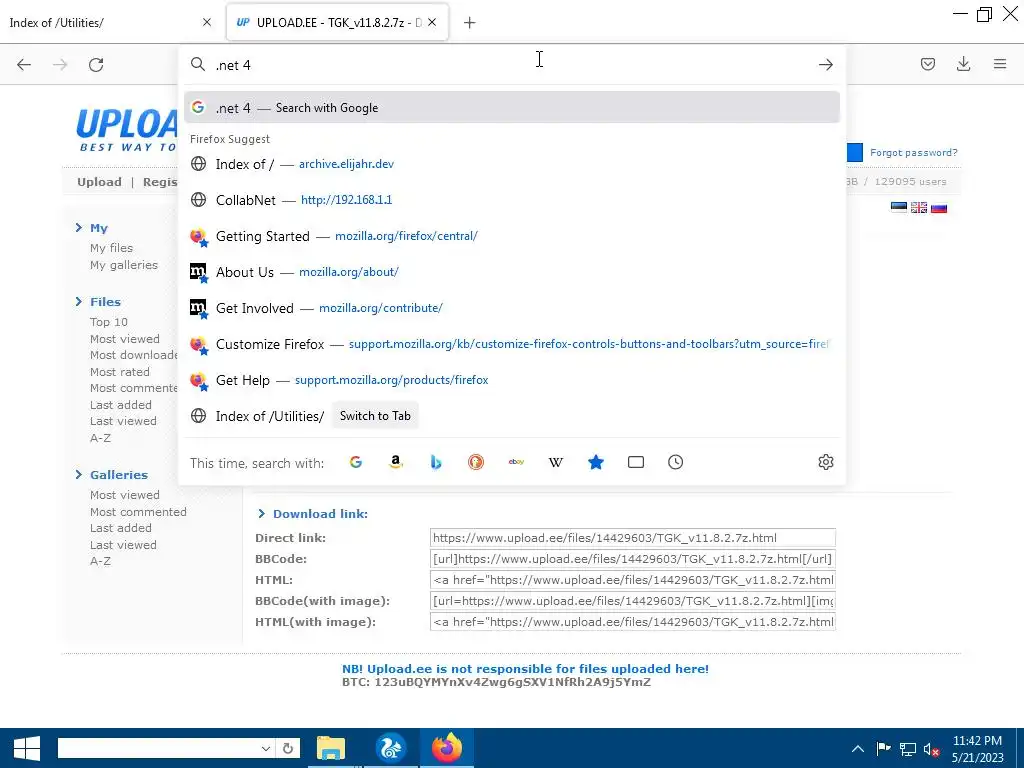Click the BBCode URL field
1024x768 pixels.
coord(633,559)
